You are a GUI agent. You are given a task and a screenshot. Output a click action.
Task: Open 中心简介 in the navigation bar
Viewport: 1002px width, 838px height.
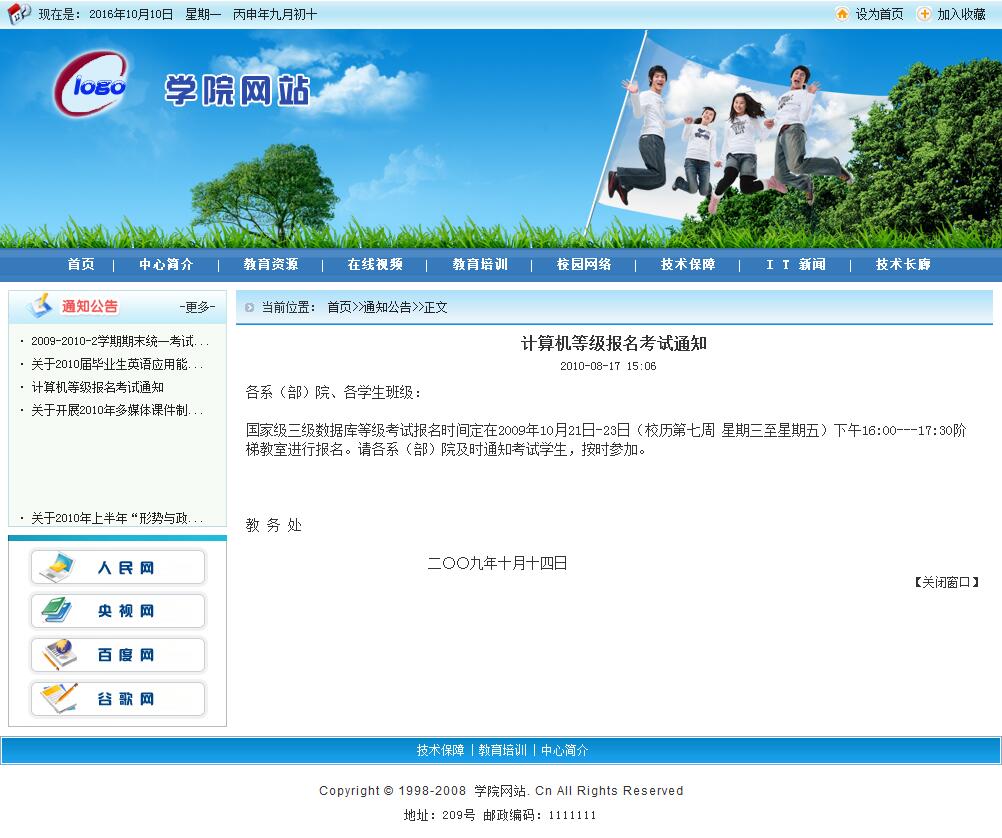[x=166, y=264]
